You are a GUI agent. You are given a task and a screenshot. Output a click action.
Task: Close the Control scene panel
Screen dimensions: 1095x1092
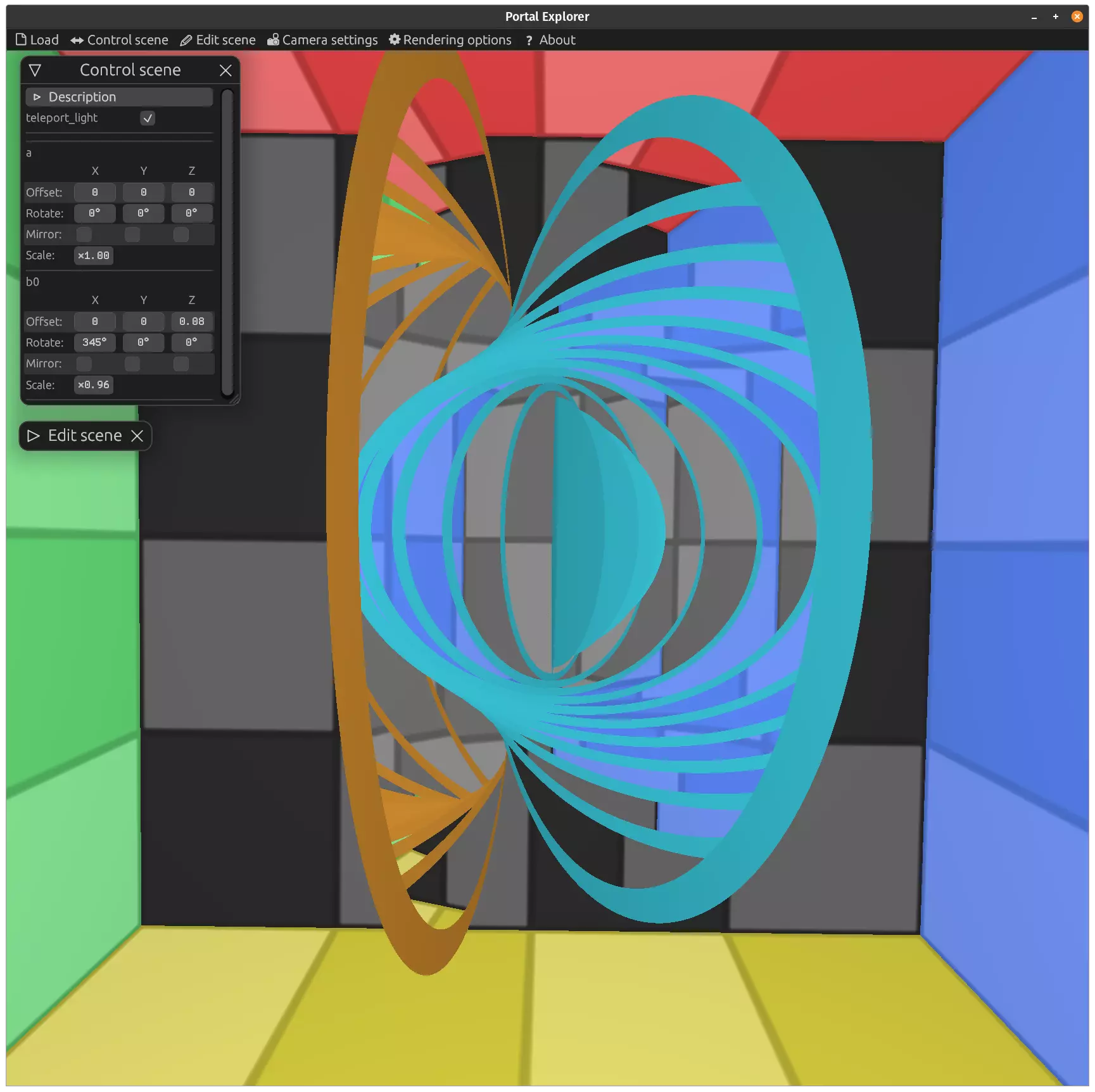(x=225, y=70)
